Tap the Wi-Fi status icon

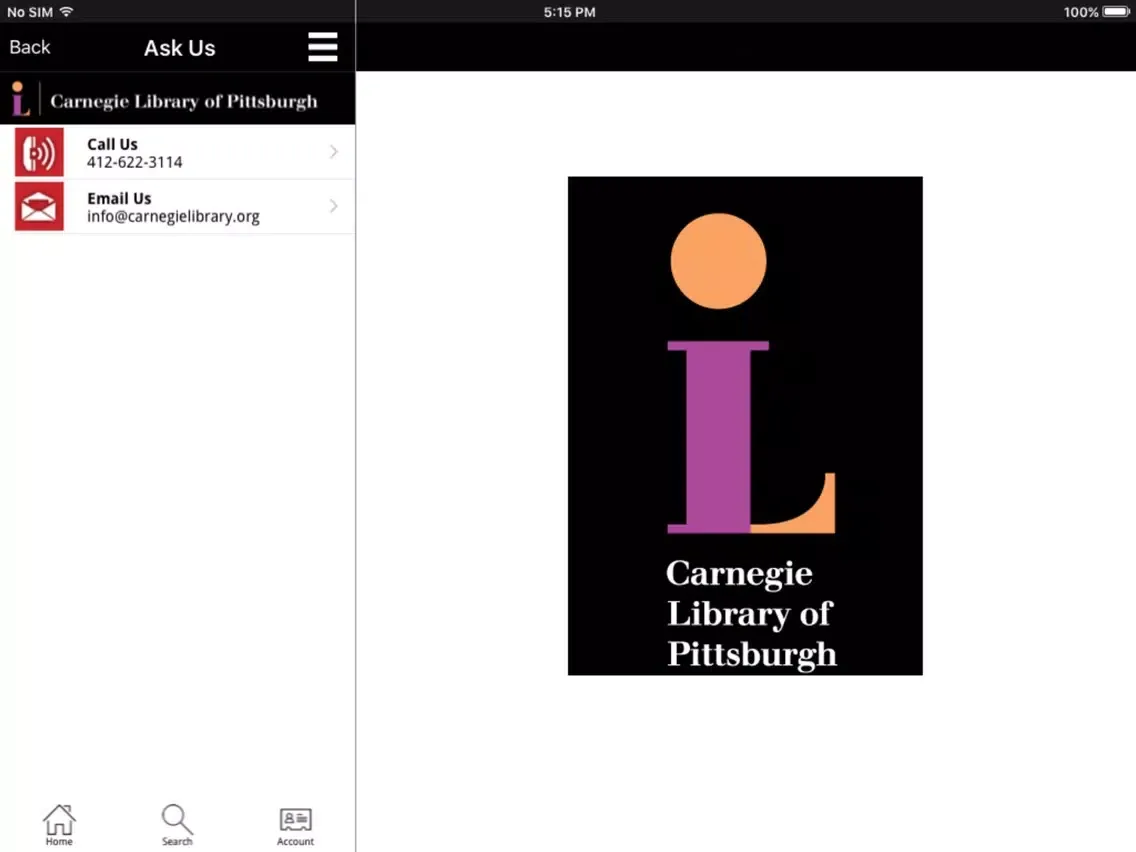click(x=66, y=12)
